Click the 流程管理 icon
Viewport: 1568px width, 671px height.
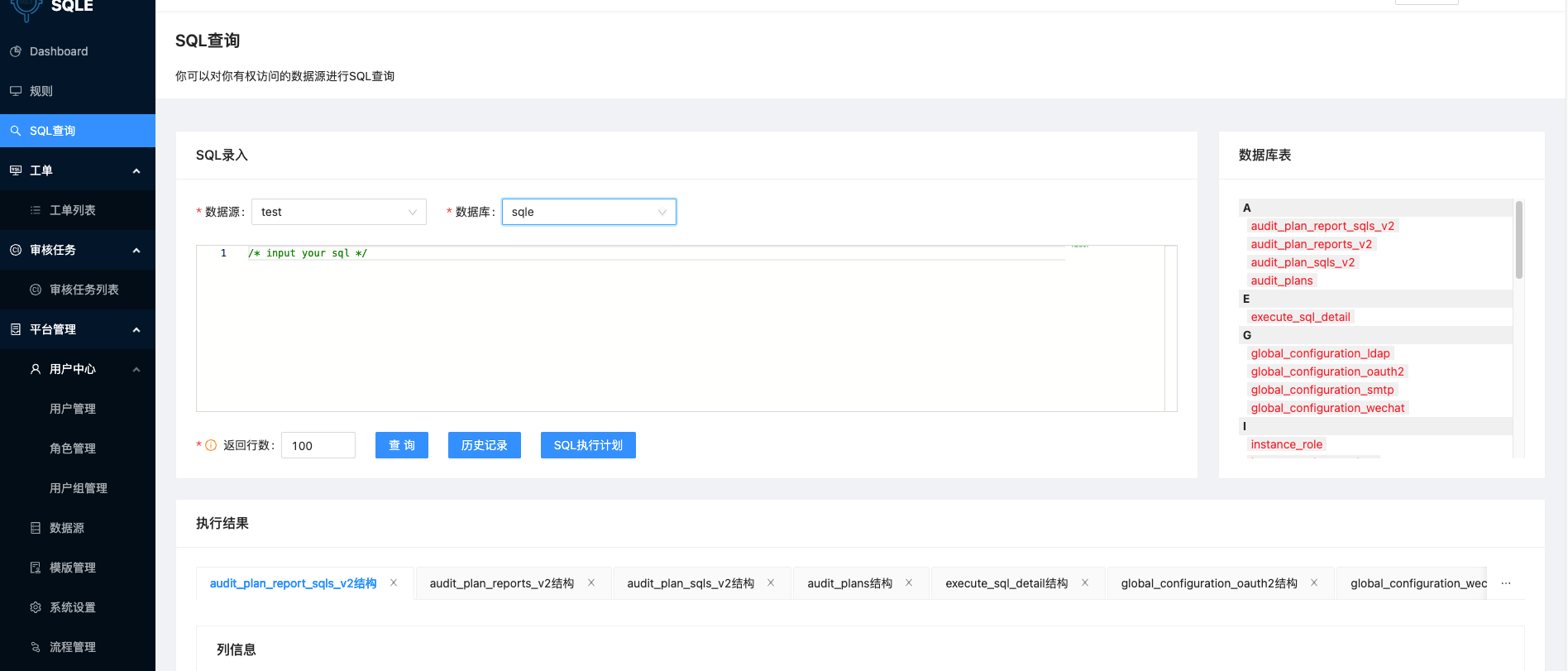(36, 647)
